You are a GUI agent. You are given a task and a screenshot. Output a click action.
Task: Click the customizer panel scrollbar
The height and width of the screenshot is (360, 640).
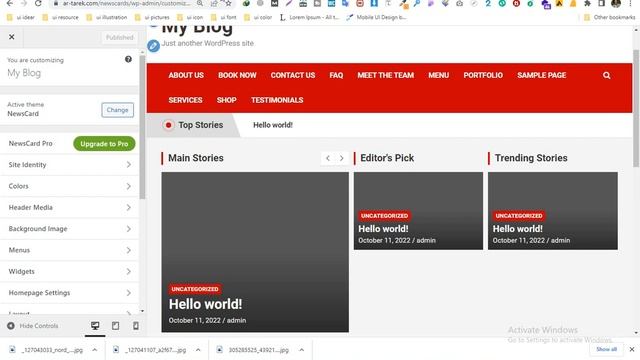(142, 127)
